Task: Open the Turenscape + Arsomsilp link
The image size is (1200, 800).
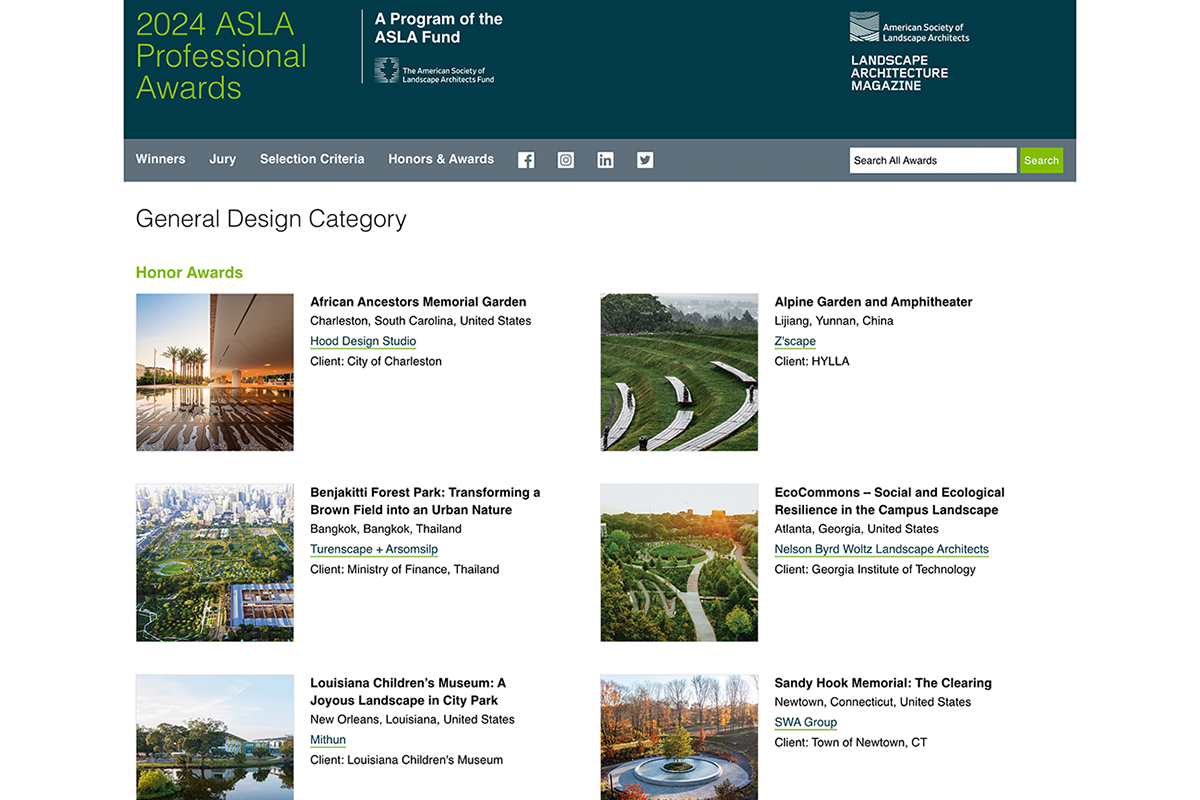Action: pyautogui.click(x=374, y=549)
